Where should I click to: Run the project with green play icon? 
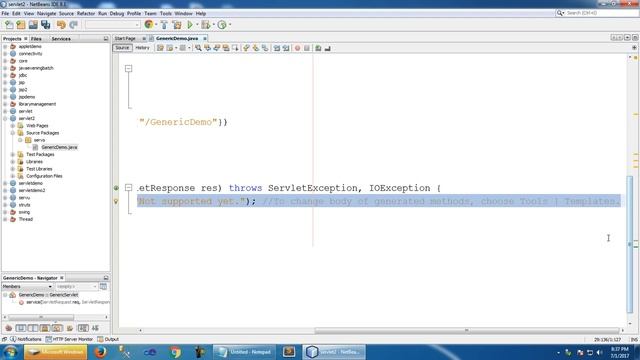click(x=190, y=25)
